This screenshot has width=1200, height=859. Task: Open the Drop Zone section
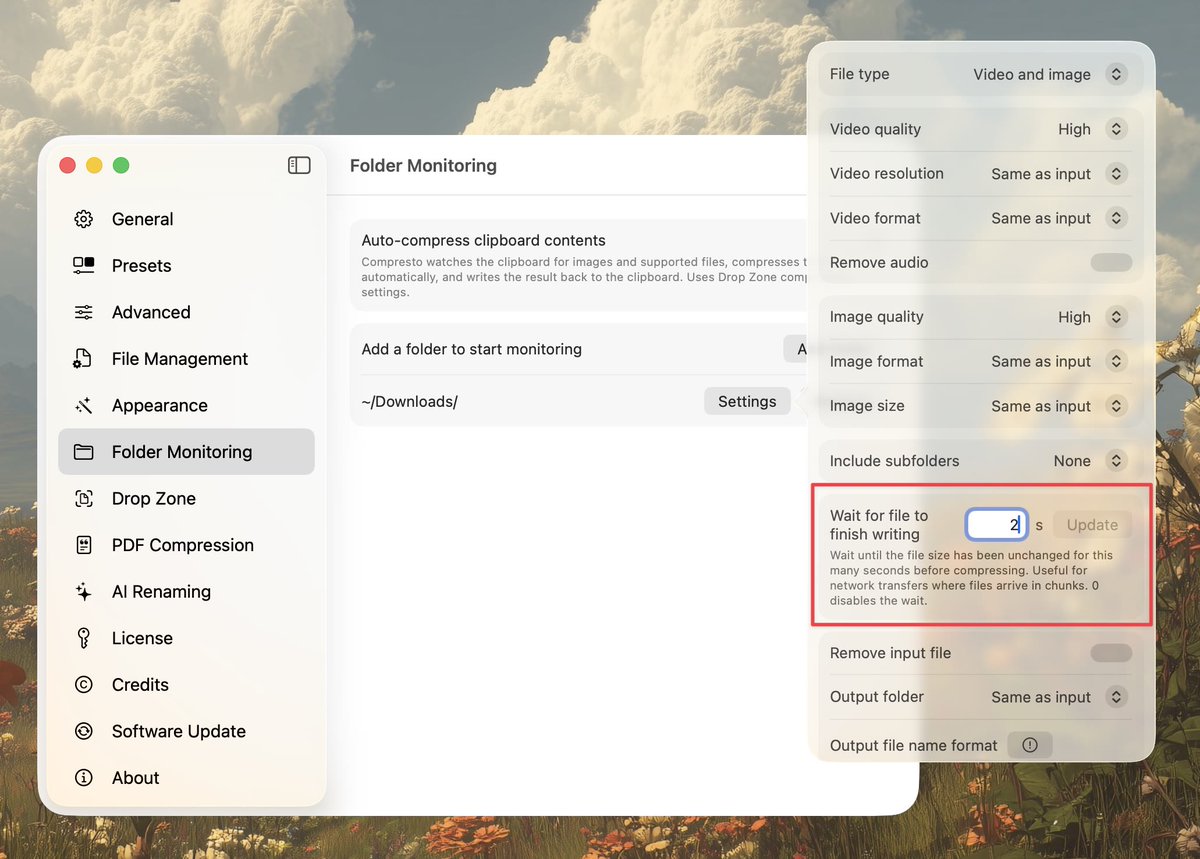point(187,498)
